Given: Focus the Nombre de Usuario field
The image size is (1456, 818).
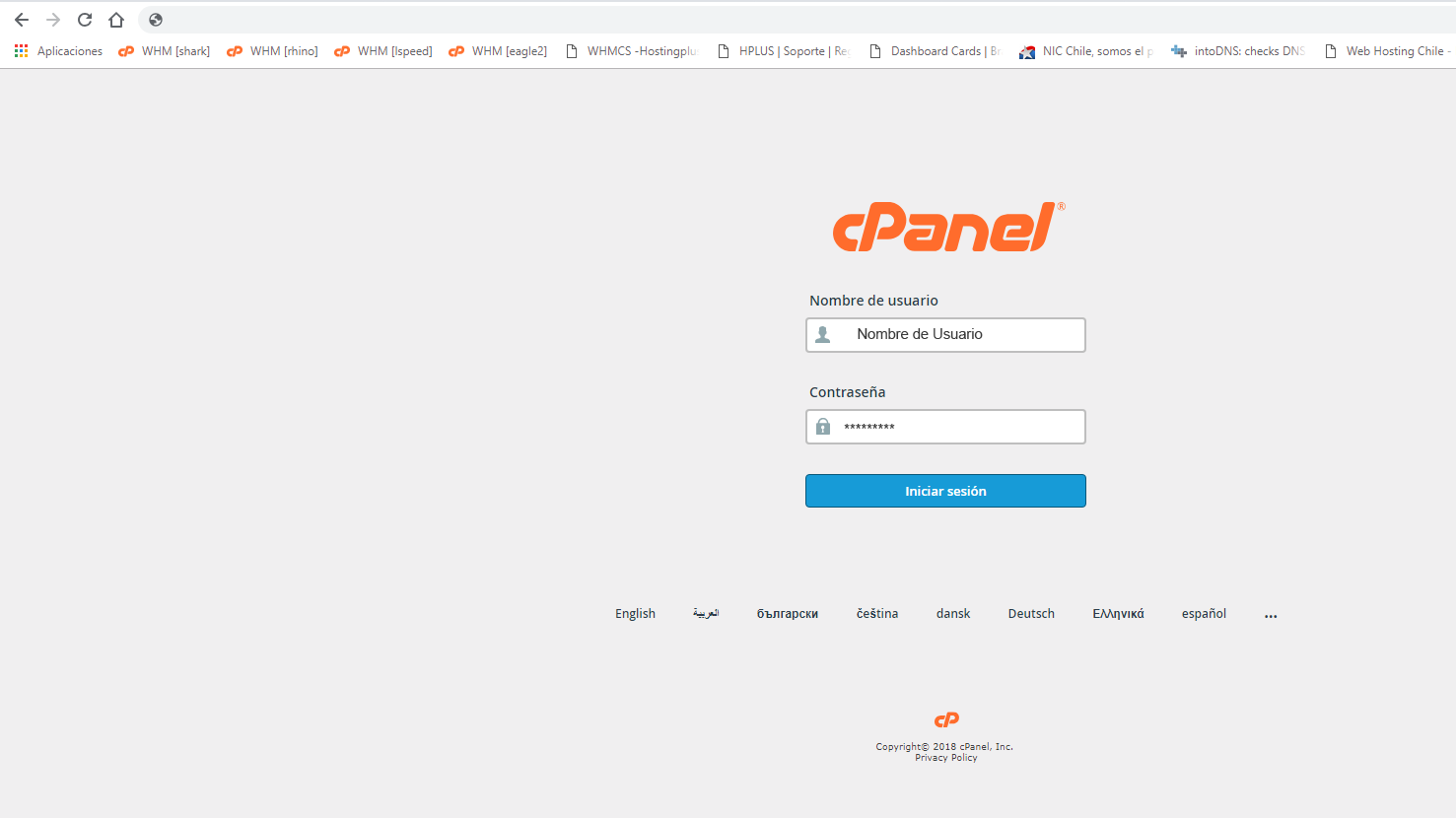Looking at the screenshot, I should coord(945,334).
